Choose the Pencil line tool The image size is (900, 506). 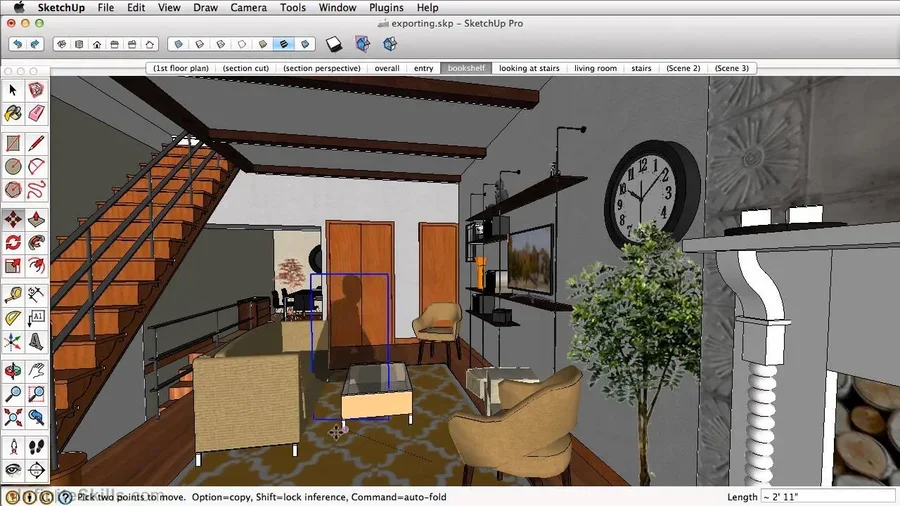[37, 143]
